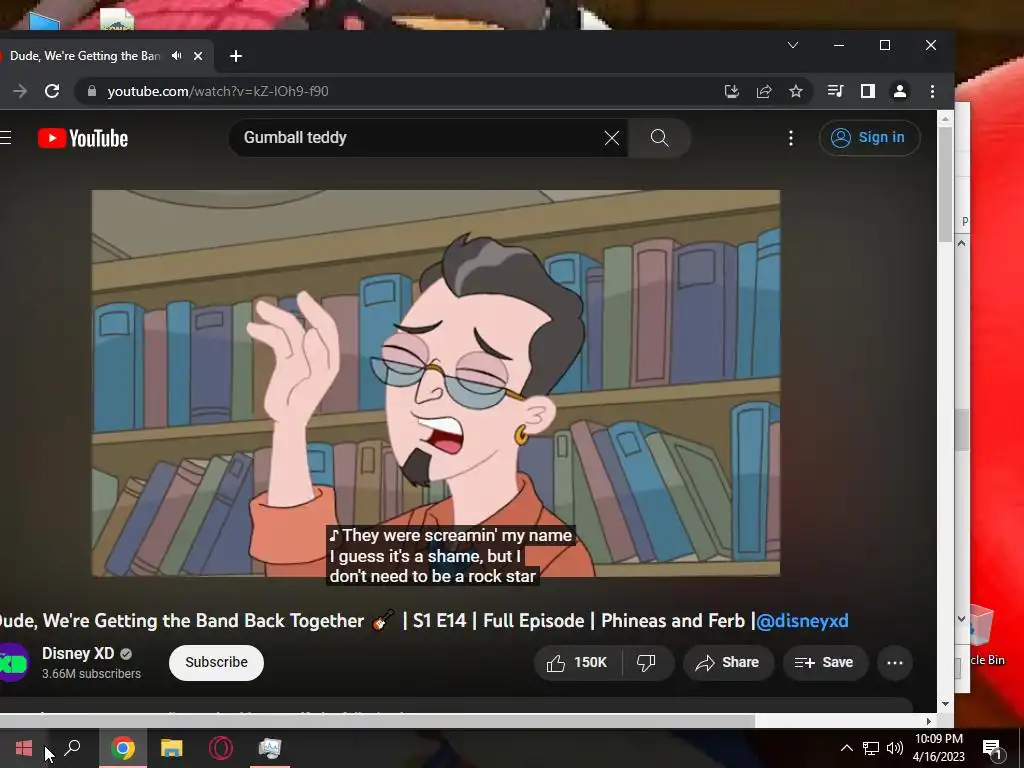The width and height of the screenshot is (1024, 768).
Task: Click the page vertical scrollbar thumb
Action: click(945, 184)
